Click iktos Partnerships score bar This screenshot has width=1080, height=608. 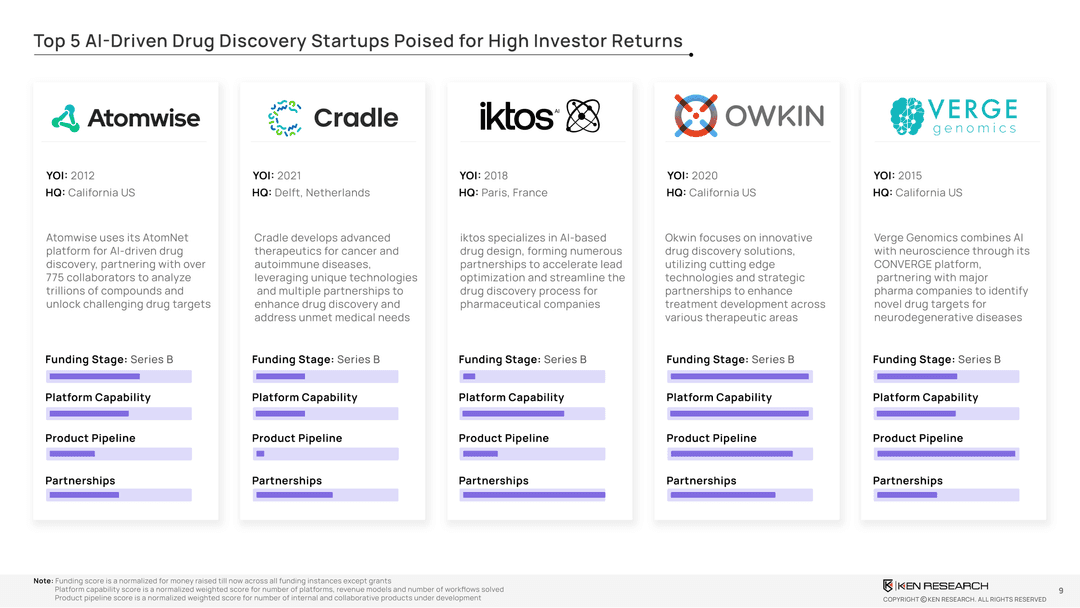[x=533, y=495]
